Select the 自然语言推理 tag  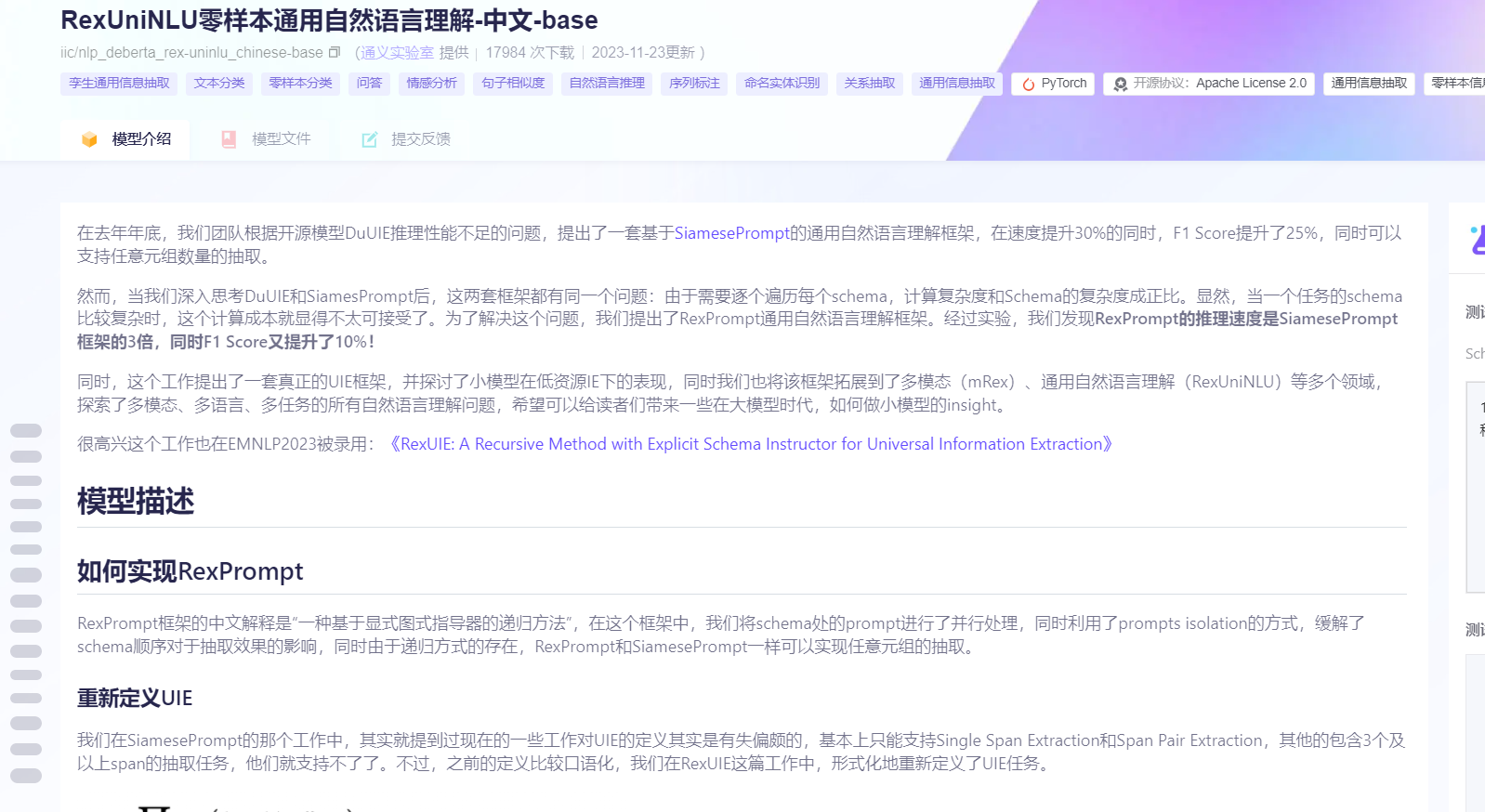(607, 84)
